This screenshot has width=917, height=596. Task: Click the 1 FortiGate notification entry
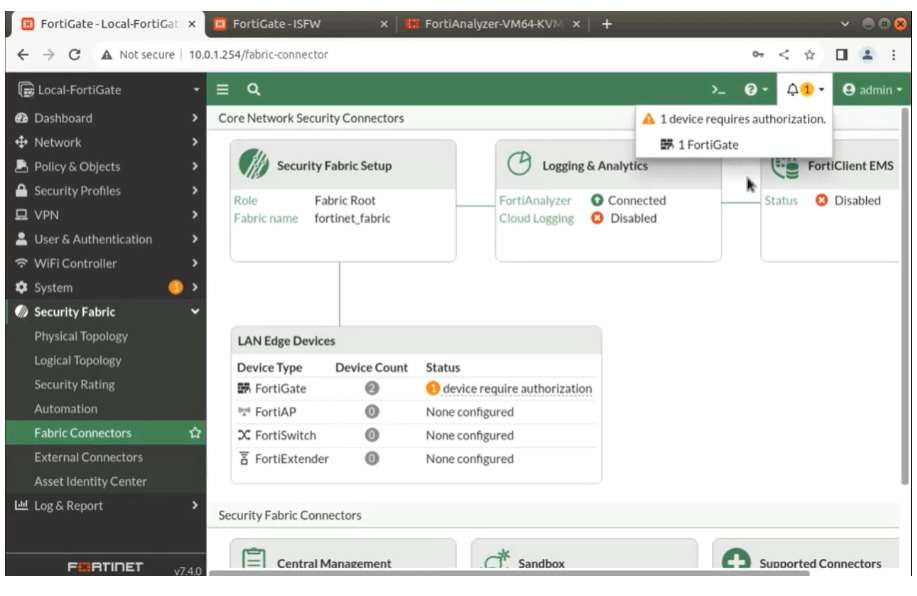point(699,144)
